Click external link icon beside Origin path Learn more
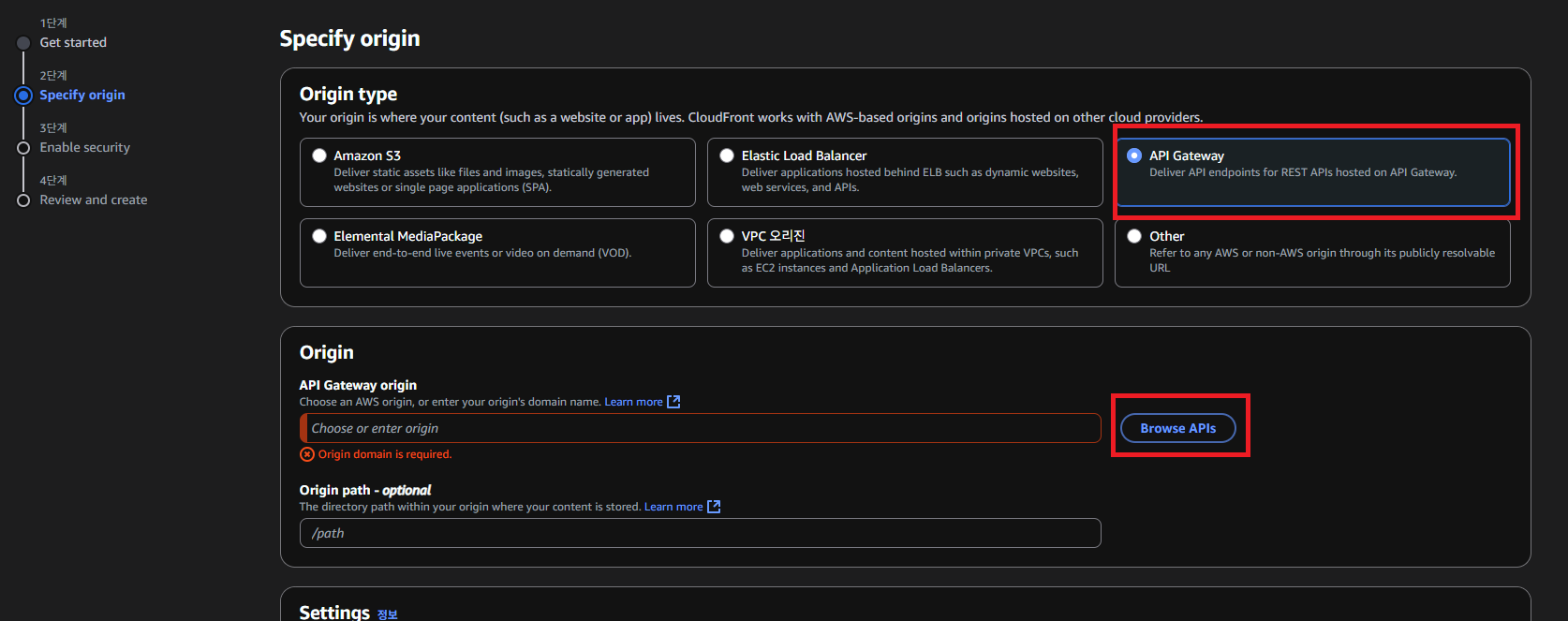Image resolution: width=1568 pixels, height=621 pixels. 714,507
